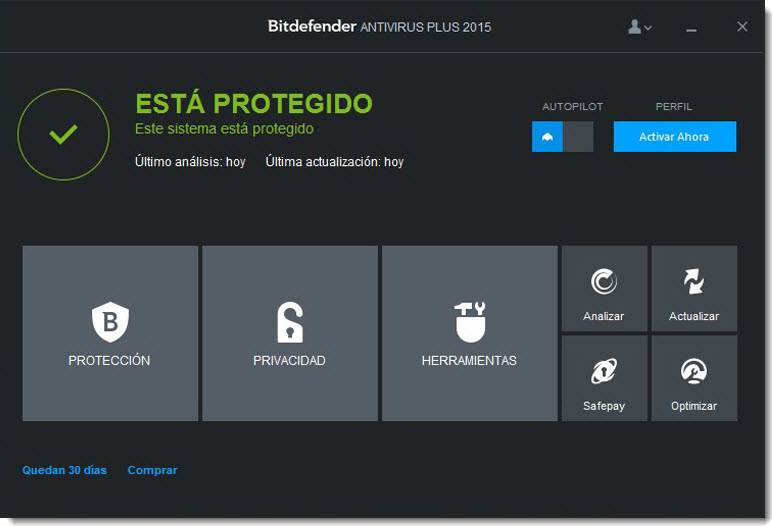Click the Última actualización: hoy text

(x=335, y=162)
